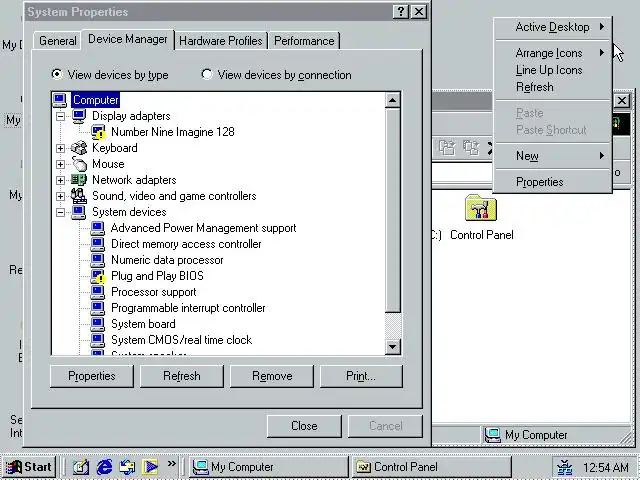This screenshot has width=640, height=480.
Task: Click the 12:54 AM system clock
Action: coord(606,467)
